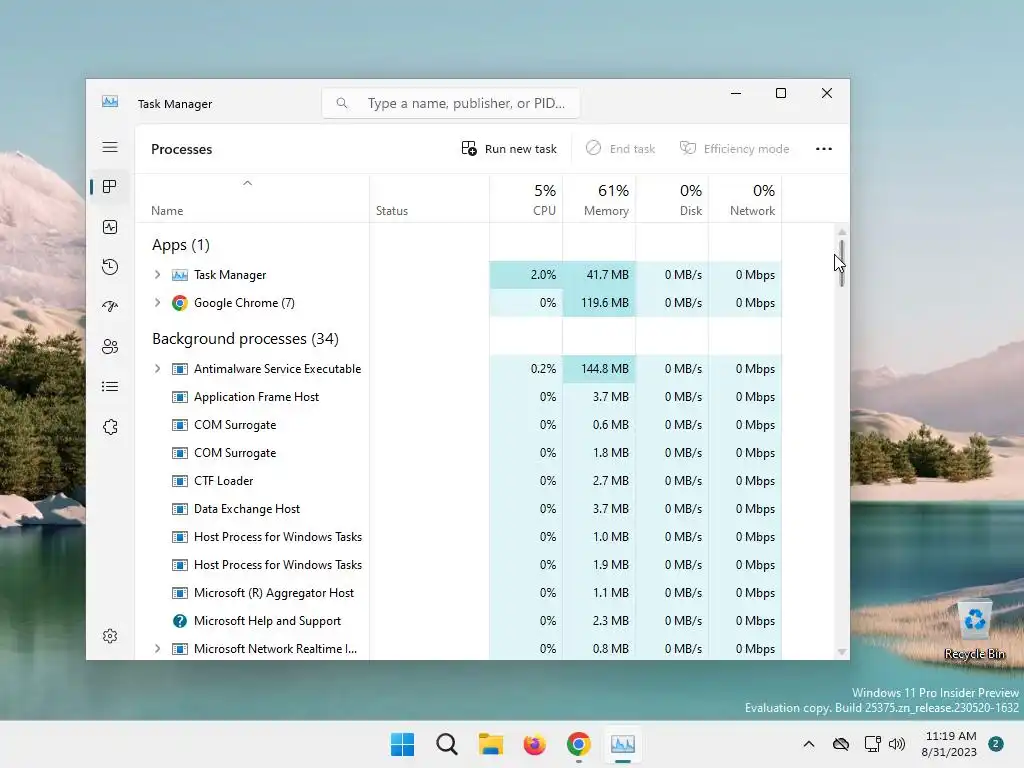Open the App history sidebar tab

[x=110, y=266]
